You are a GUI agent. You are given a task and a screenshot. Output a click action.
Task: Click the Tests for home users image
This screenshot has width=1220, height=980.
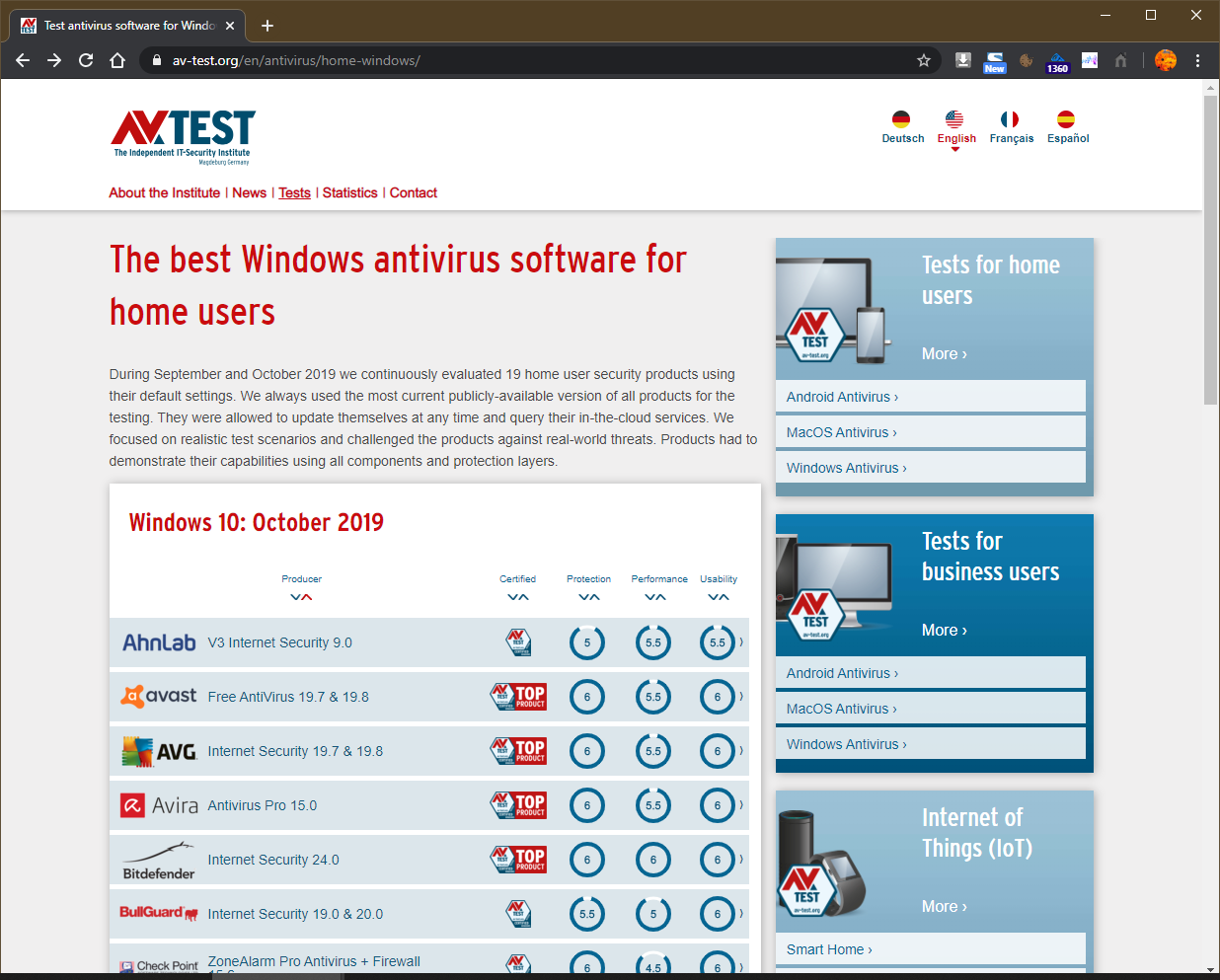[834, 310]
